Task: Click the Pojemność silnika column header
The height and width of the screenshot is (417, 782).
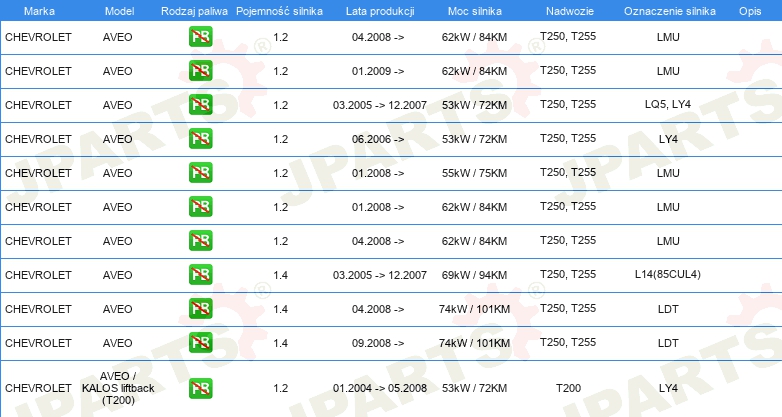Action: (x=280, y=10)
